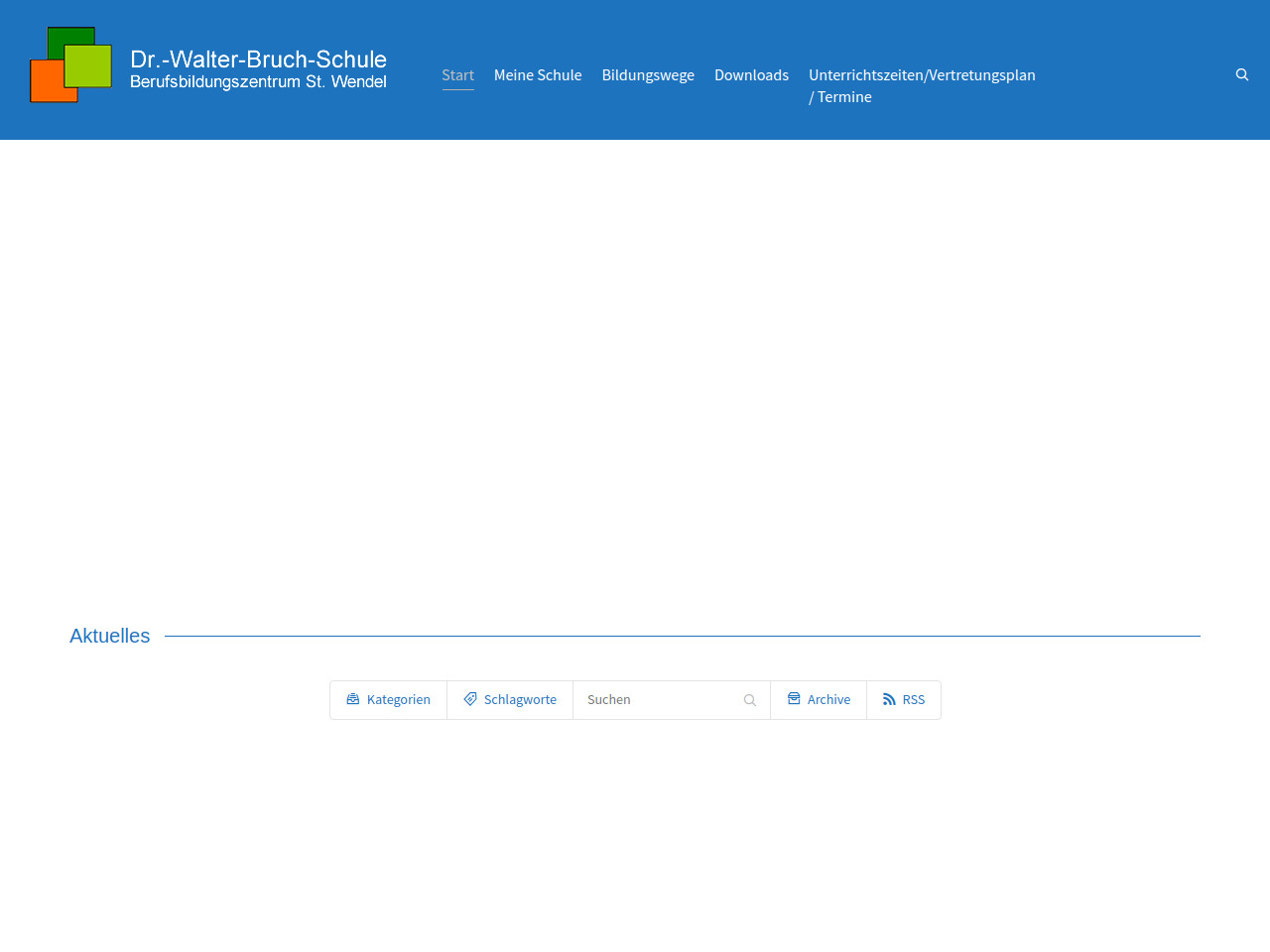The image size is (1270, 952).
Task: Click the Dr.-Walter-Bruch-Schule title text
Action: pos(258,59)
